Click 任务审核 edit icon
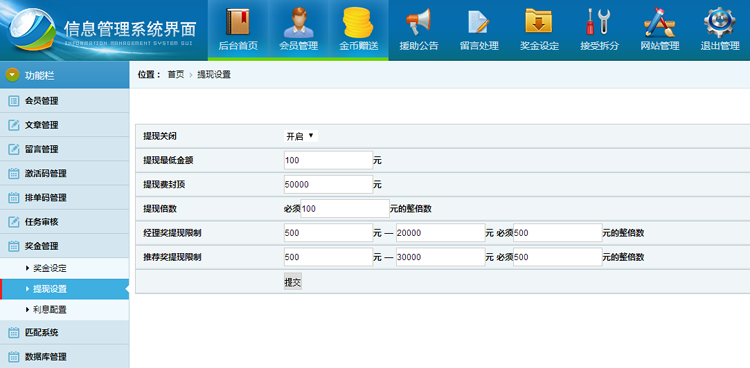The height and width of the screenshot is (368, 750). (14, 222)
